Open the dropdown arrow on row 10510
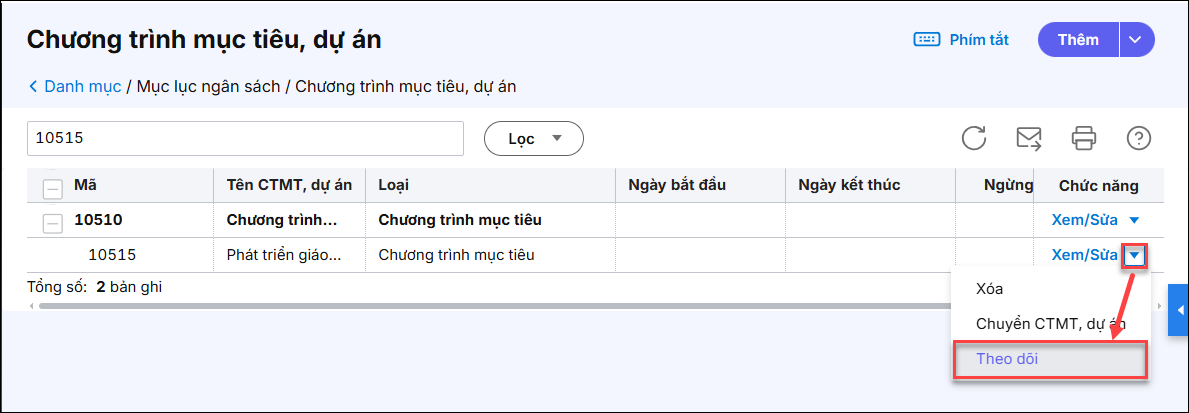1189x413 pixels. (x=1133, y=220)
